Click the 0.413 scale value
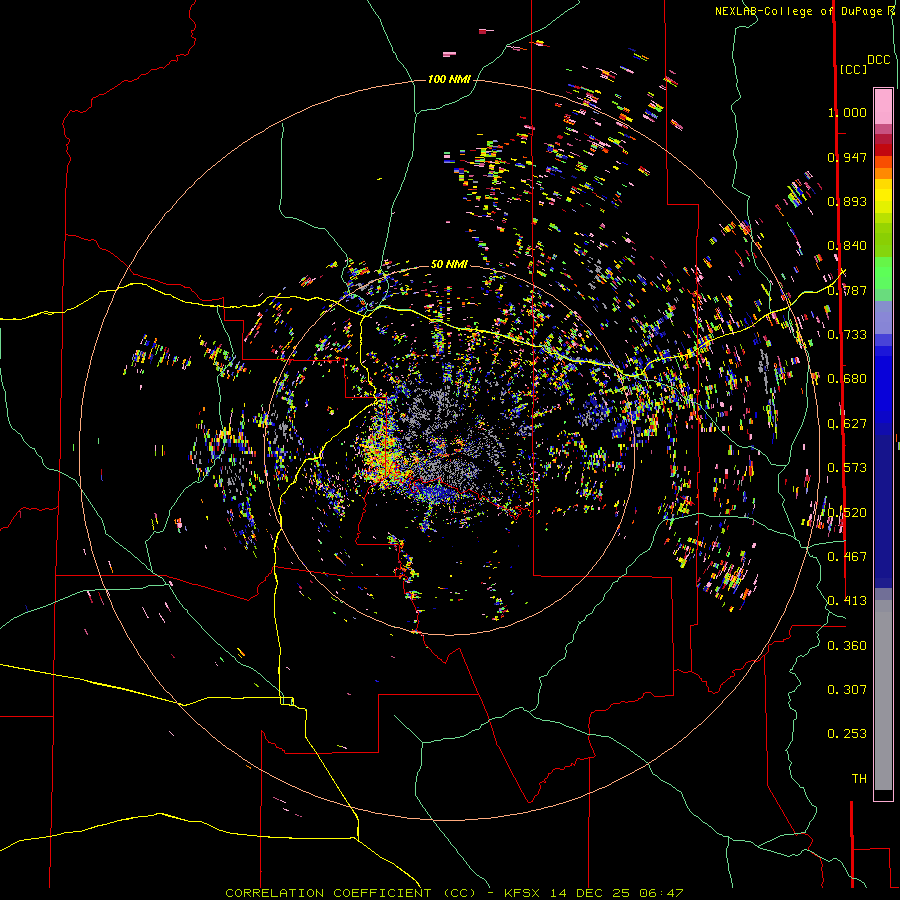900x900 pixels. (847, 601)
